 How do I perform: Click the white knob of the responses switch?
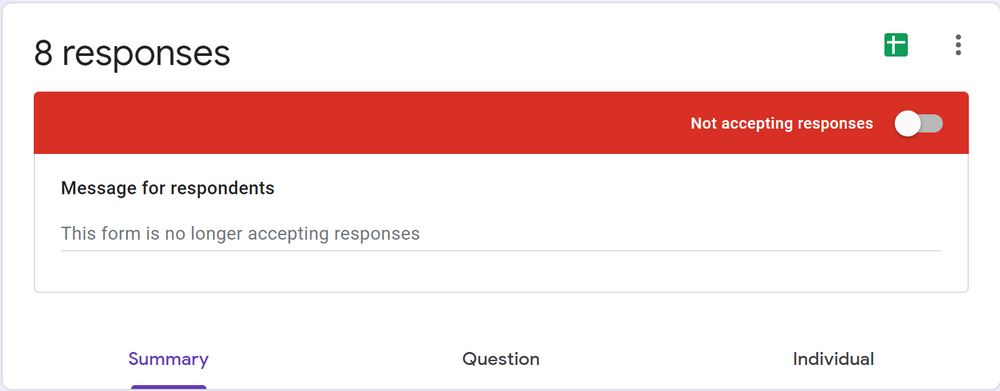click(x=907, y=123)
